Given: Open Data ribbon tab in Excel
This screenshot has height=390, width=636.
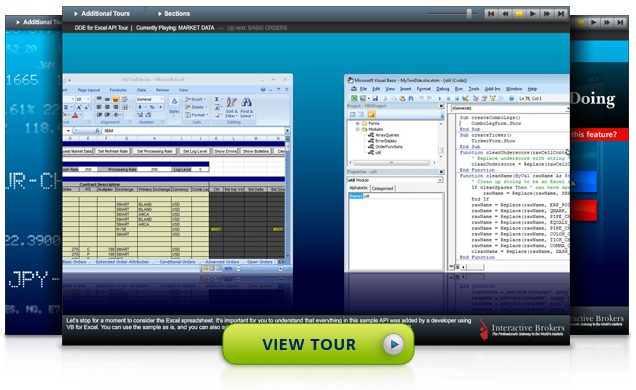Looking at the screenshot, I should (141, 90).
